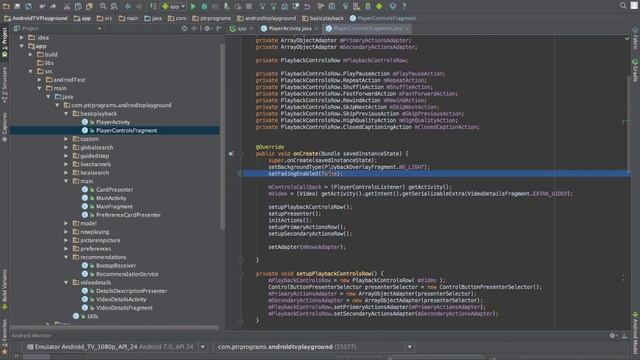Open BootupReceiver class

pos(116,266)
